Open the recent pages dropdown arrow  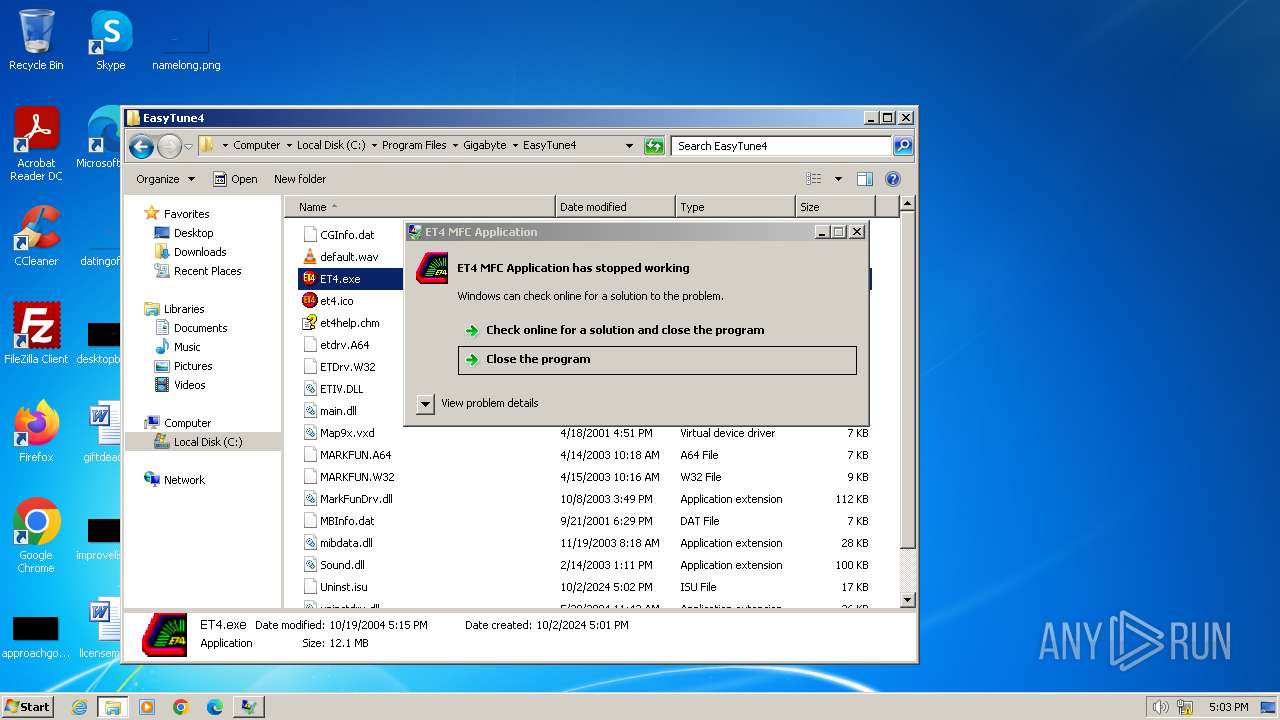[189, 146]
